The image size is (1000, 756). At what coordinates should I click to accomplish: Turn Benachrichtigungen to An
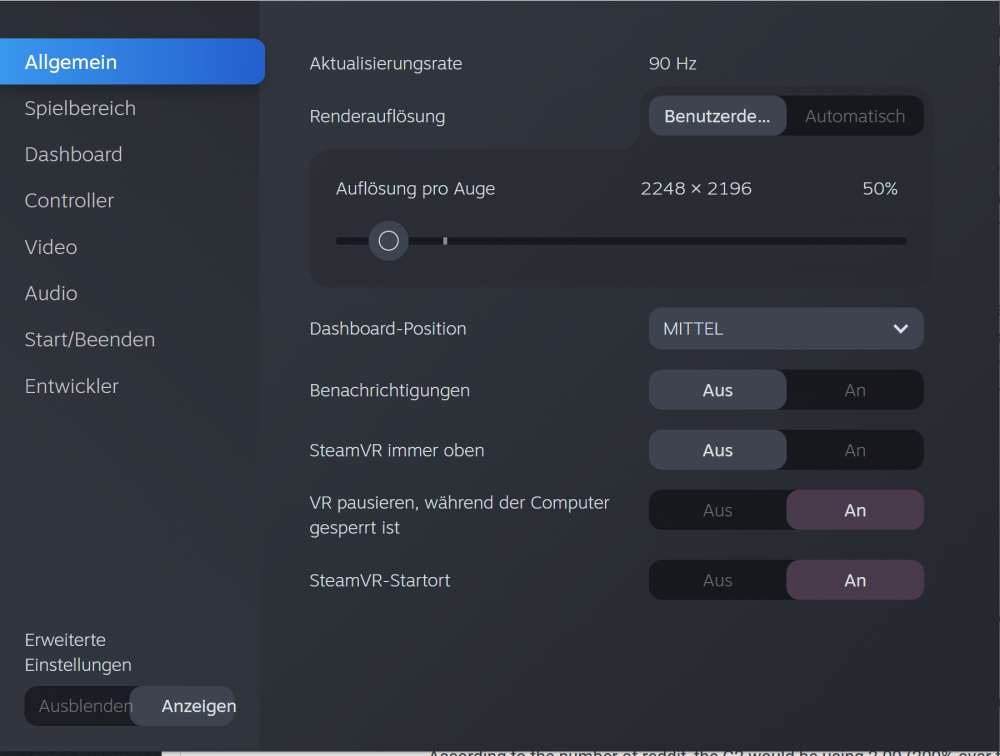pos(854,390)
